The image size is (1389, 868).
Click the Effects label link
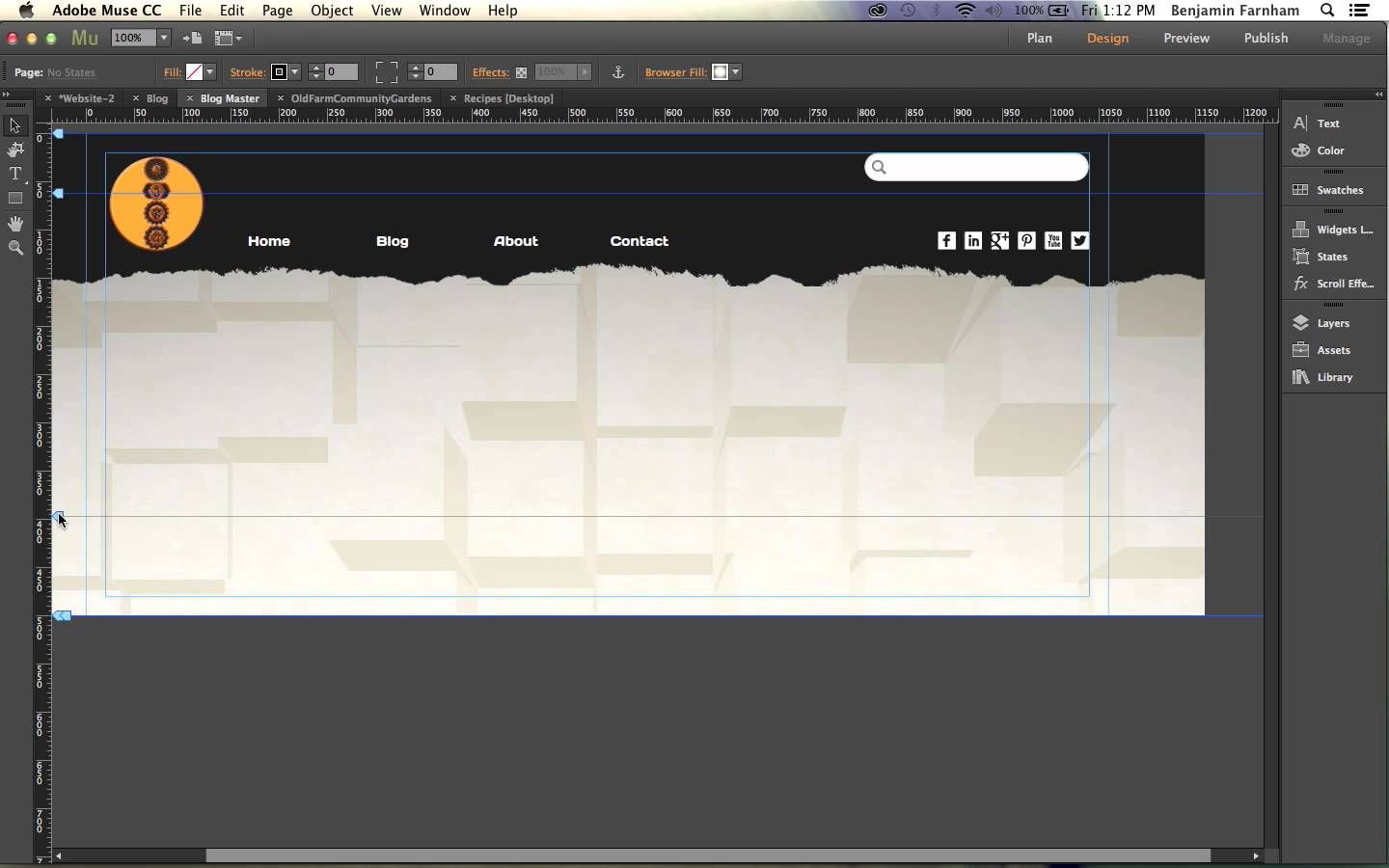point(490,72)
